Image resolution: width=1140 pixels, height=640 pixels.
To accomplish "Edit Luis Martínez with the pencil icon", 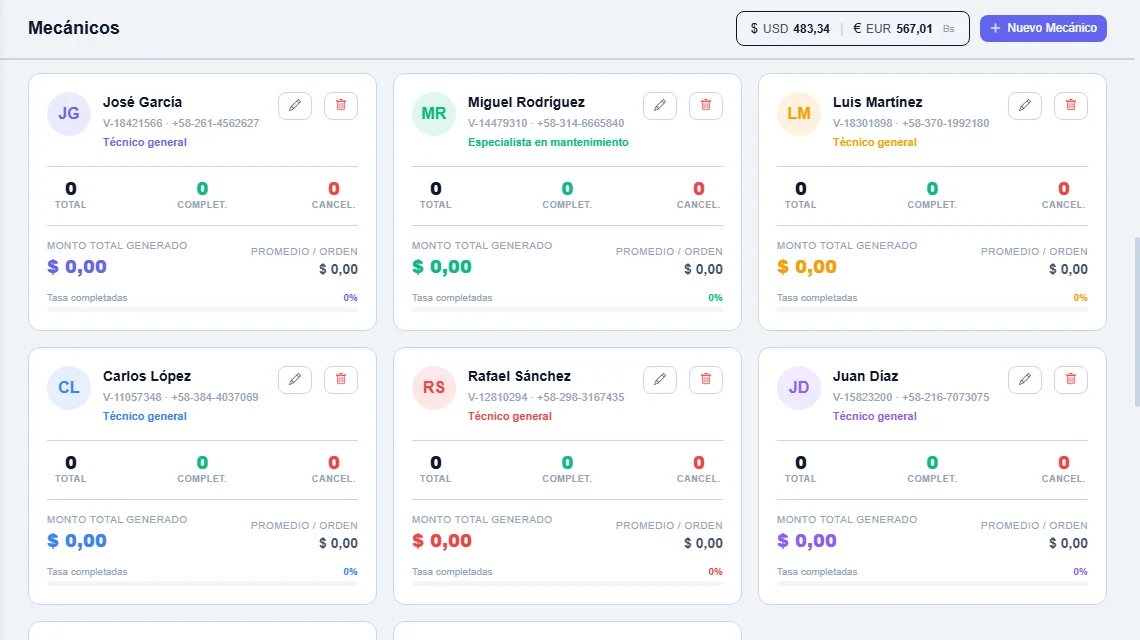I will point(1025,105).
